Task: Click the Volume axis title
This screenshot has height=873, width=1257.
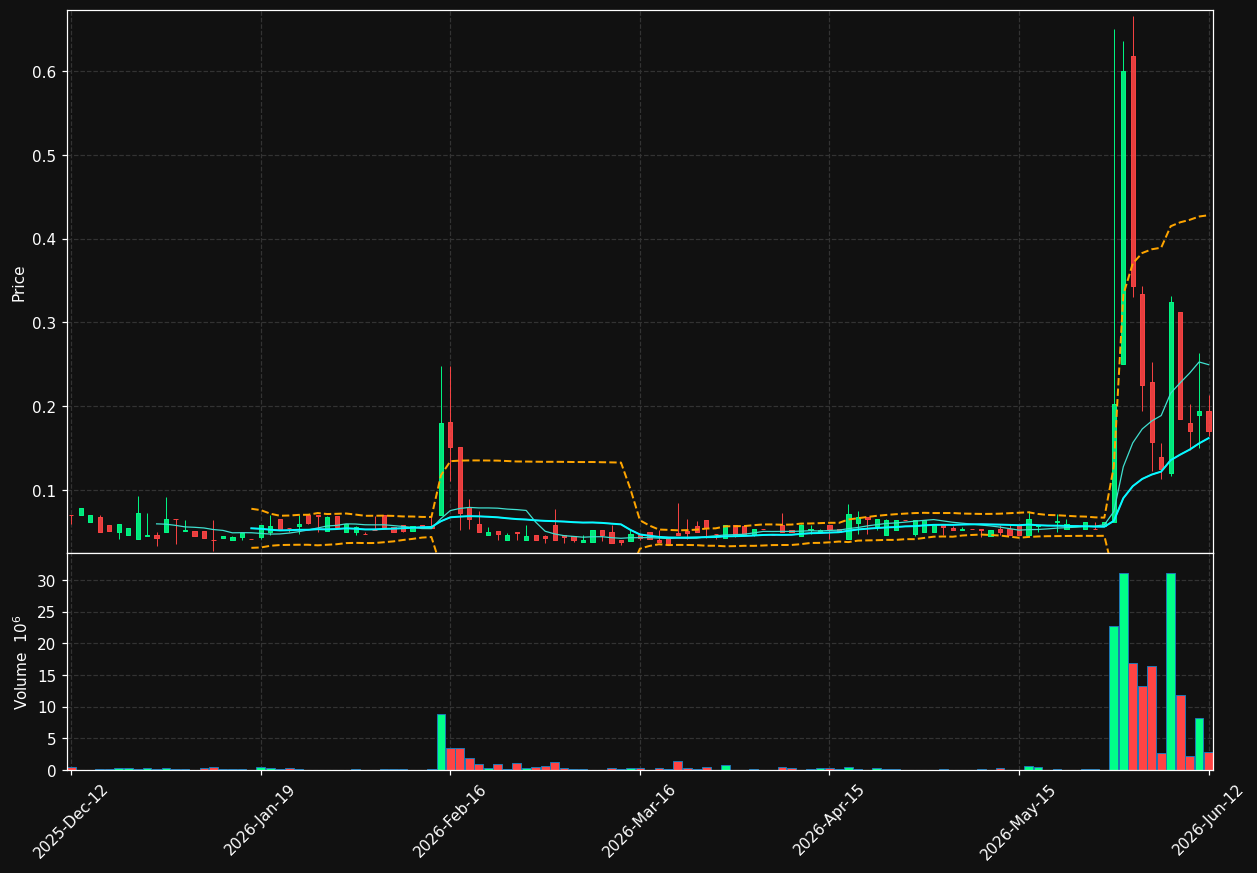Action: [20, 663]
